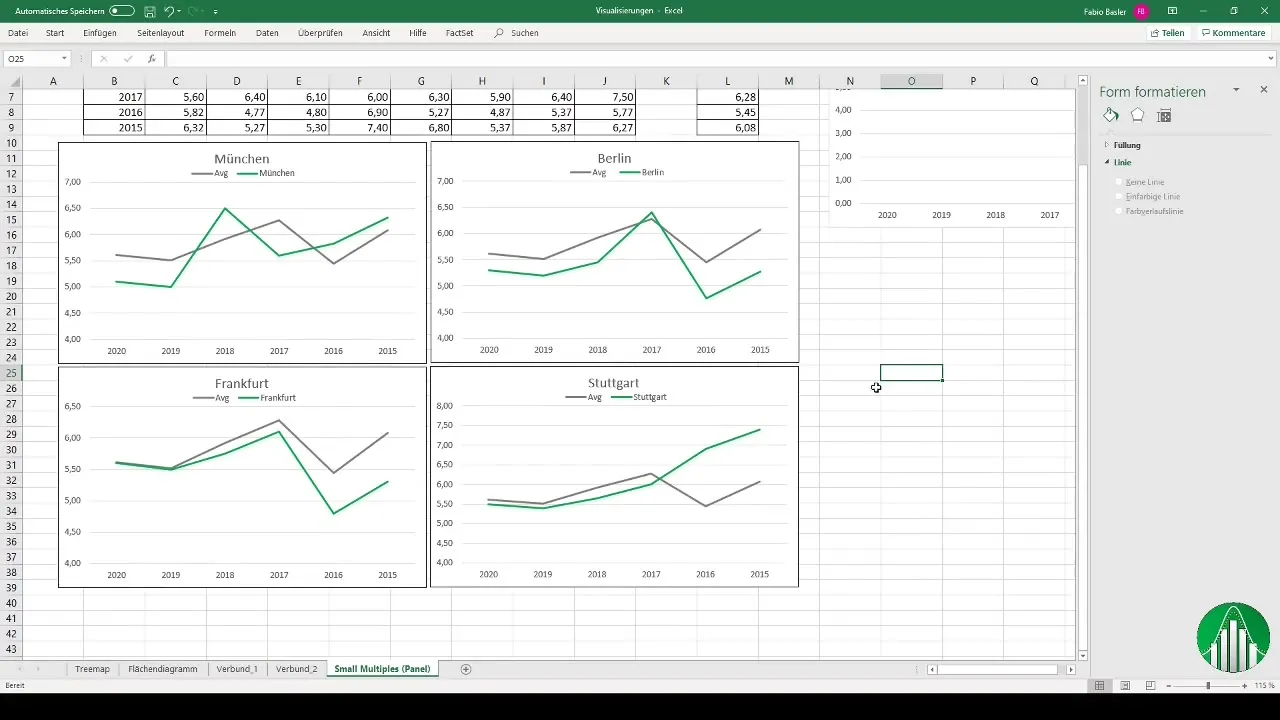Select the Einfarbige Linie radio button
This screenshot has height=720, width=1280.
tap(1118, 197)
